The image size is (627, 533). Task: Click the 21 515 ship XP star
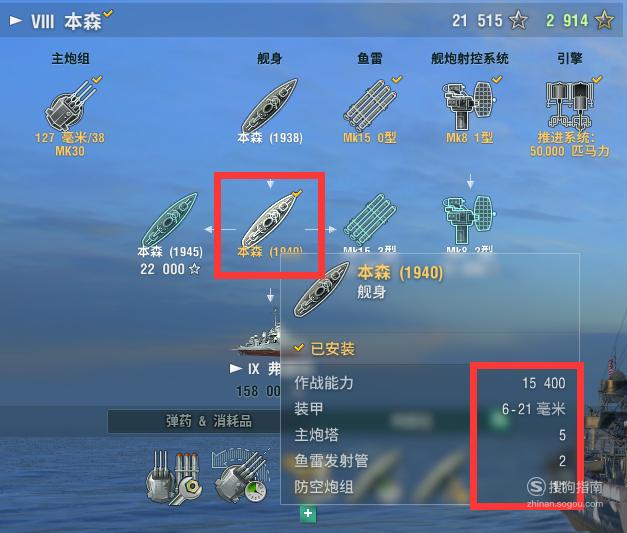coord(518,20)
